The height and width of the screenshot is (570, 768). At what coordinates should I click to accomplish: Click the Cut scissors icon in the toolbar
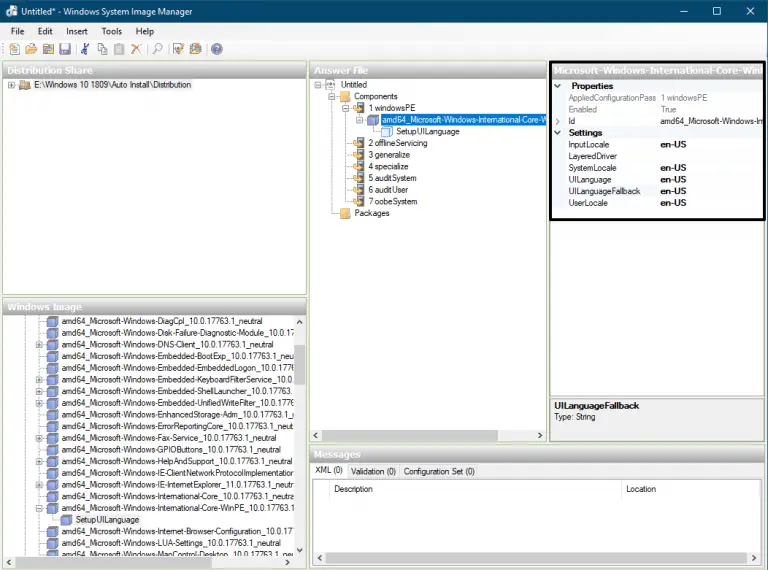click(x=85, y=49)
